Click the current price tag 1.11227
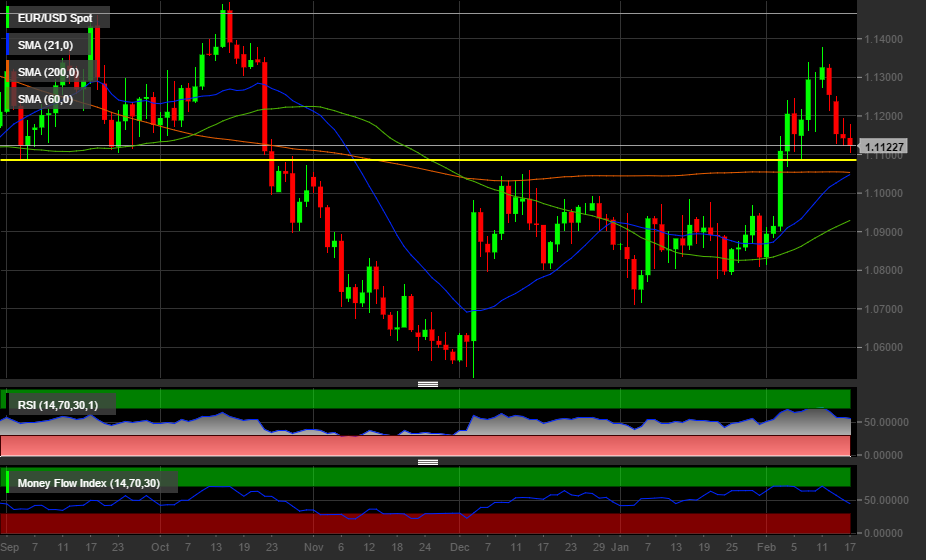Image resolution: width=926 pixels, height=560 pixels. point(885,147)
